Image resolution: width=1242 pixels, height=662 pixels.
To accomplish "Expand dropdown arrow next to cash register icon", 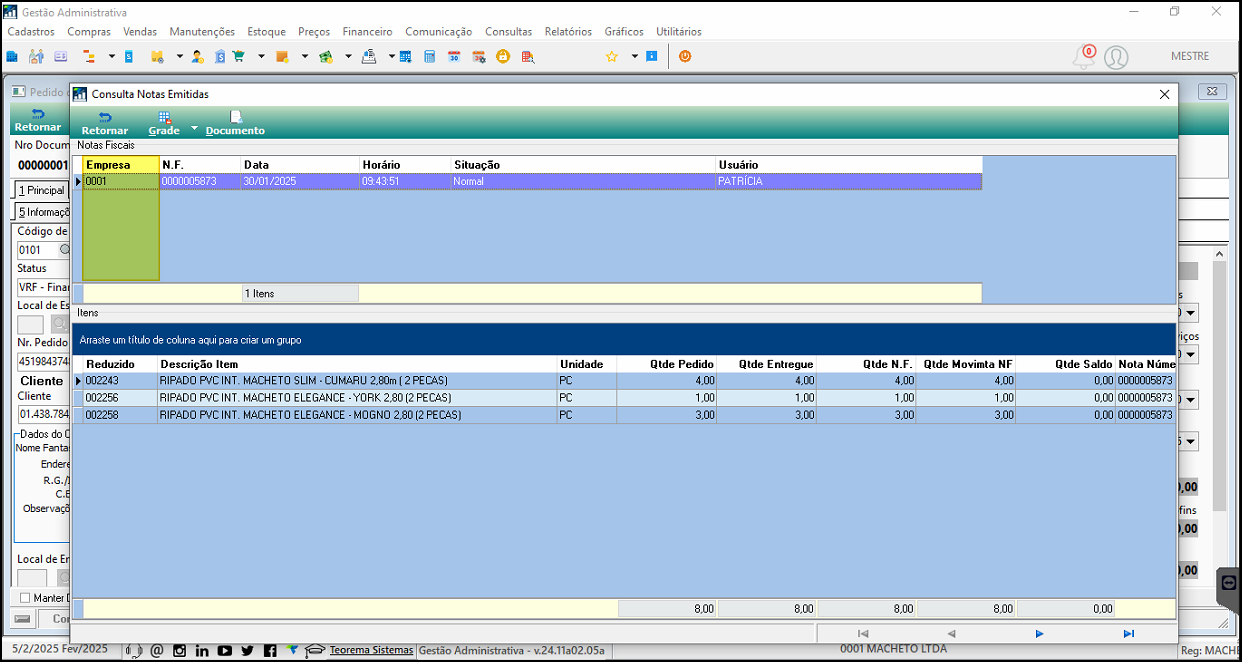I will click(391, 56).
